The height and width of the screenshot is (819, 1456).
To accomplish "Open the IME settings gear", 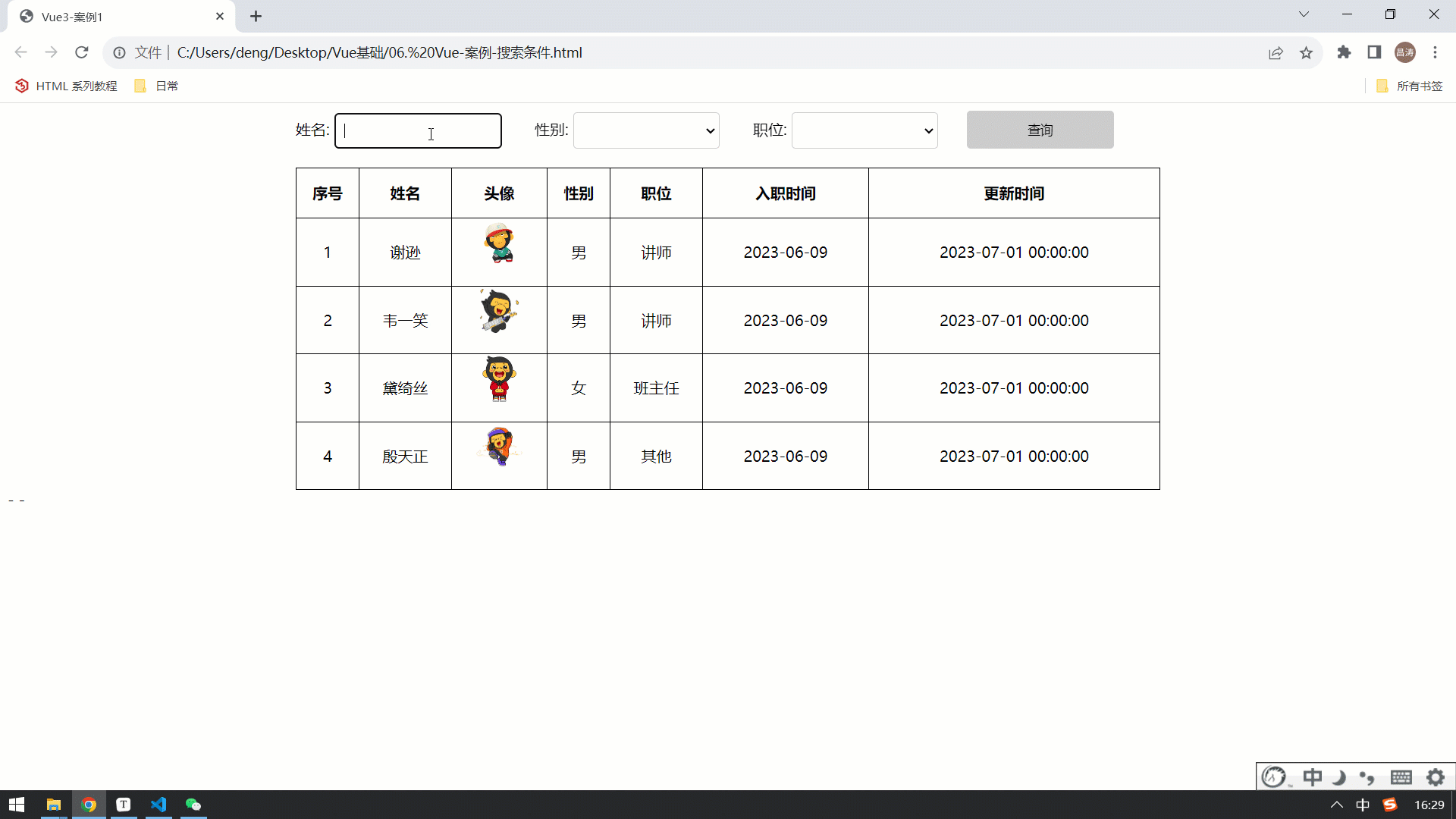I will click(x=1436, y=777).
